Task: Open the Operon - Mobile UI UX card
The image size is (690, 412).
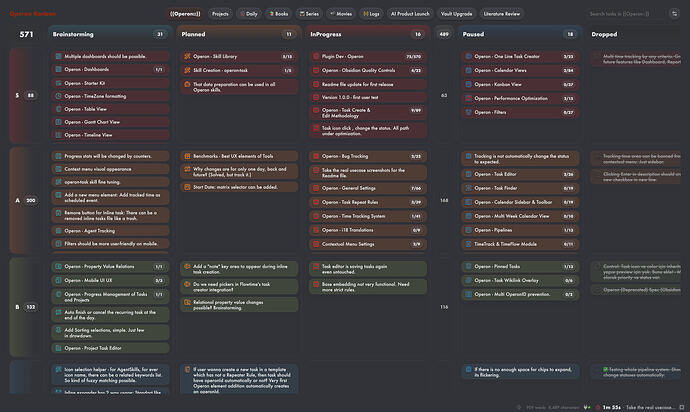Action: pyautogui.click(x=110, y=280)
